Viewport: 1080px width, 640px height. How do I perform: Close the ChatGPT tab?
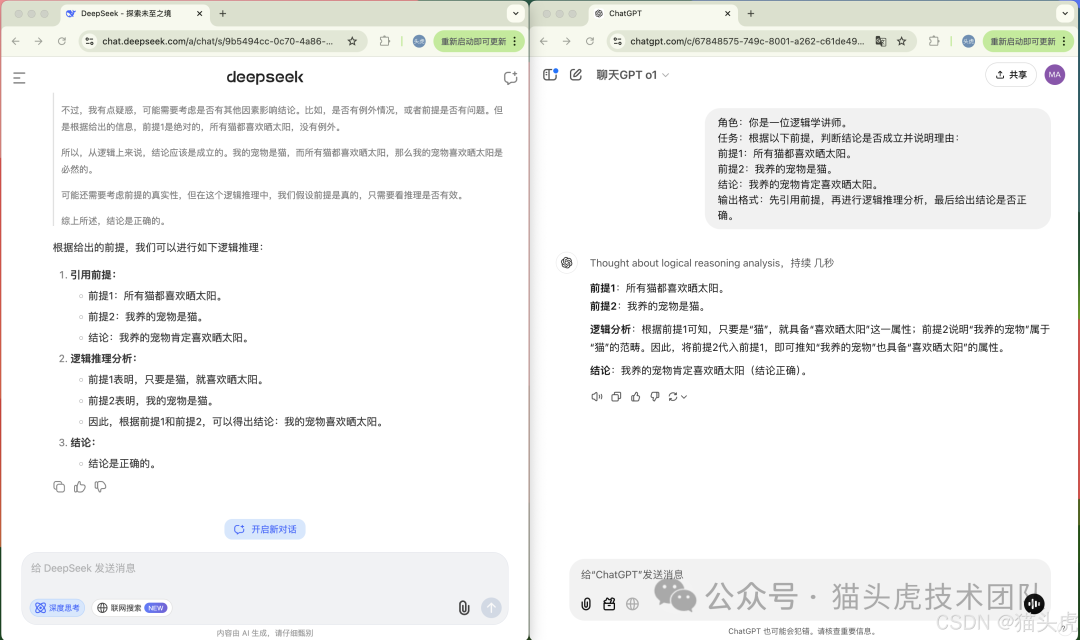[x=727, y=13]
